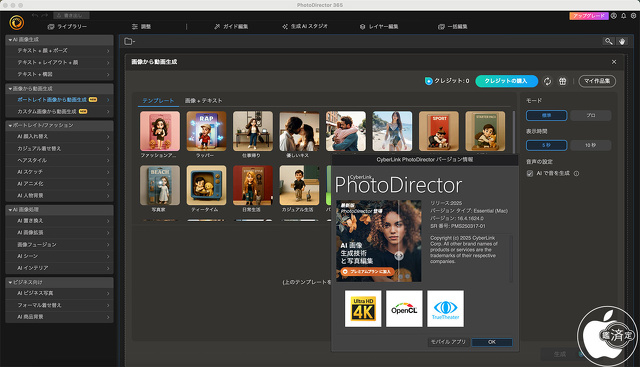Switch to the 画像+テキスト tab
The image size is (640, 367).
tap(204, 100)
